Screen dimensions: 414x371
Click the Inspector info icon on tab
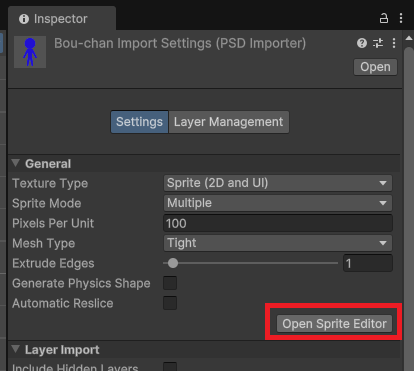point(24,19)
